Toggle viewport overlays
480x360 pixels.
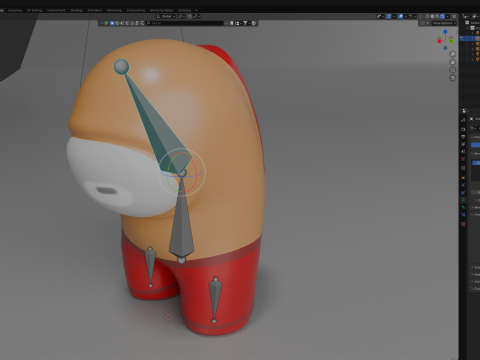400,16
